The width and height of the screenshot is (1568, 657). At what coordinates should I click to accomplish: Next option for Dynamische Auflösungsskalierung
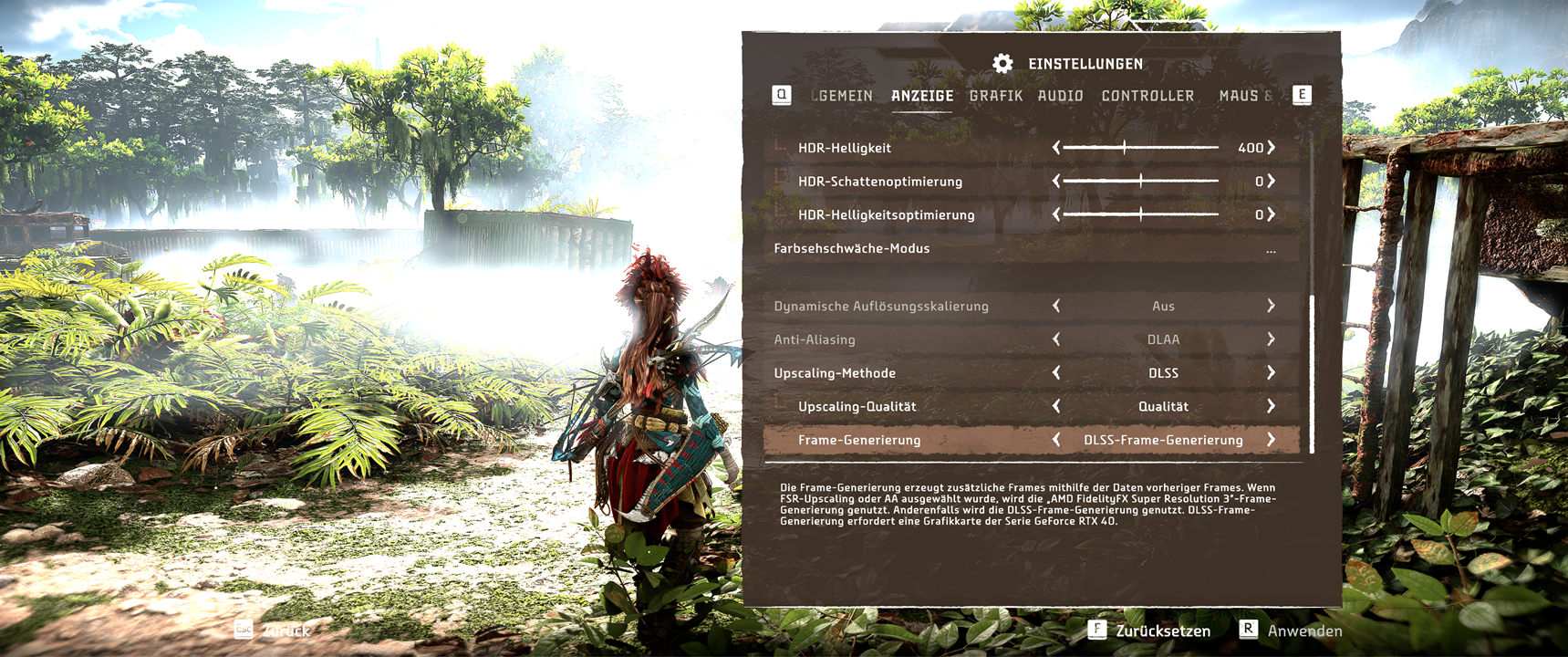[1271, 306]
